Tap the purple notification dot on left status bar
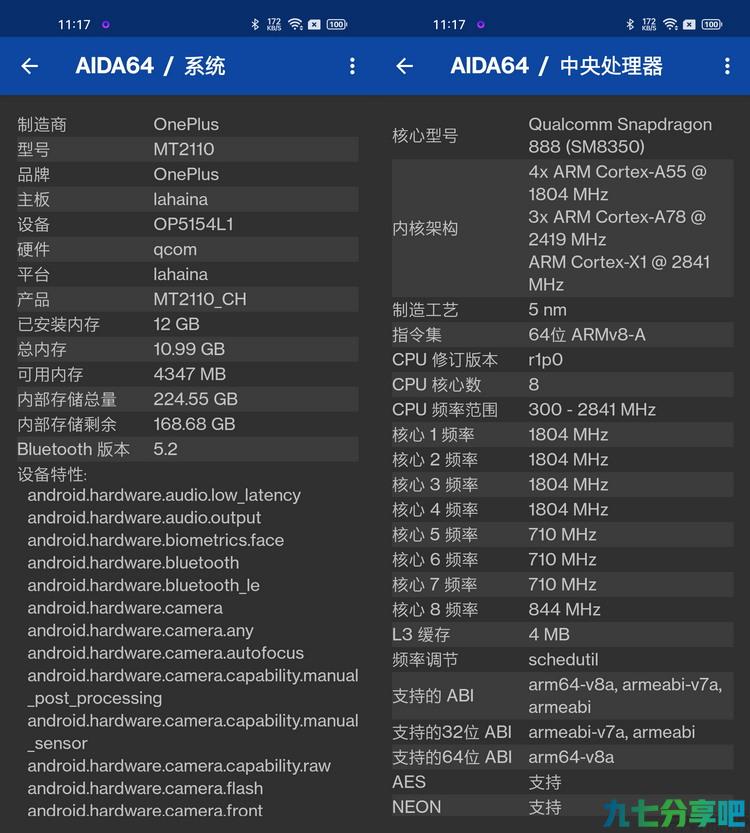This screenshot has height=833, width=750. (x=106, y=24)
